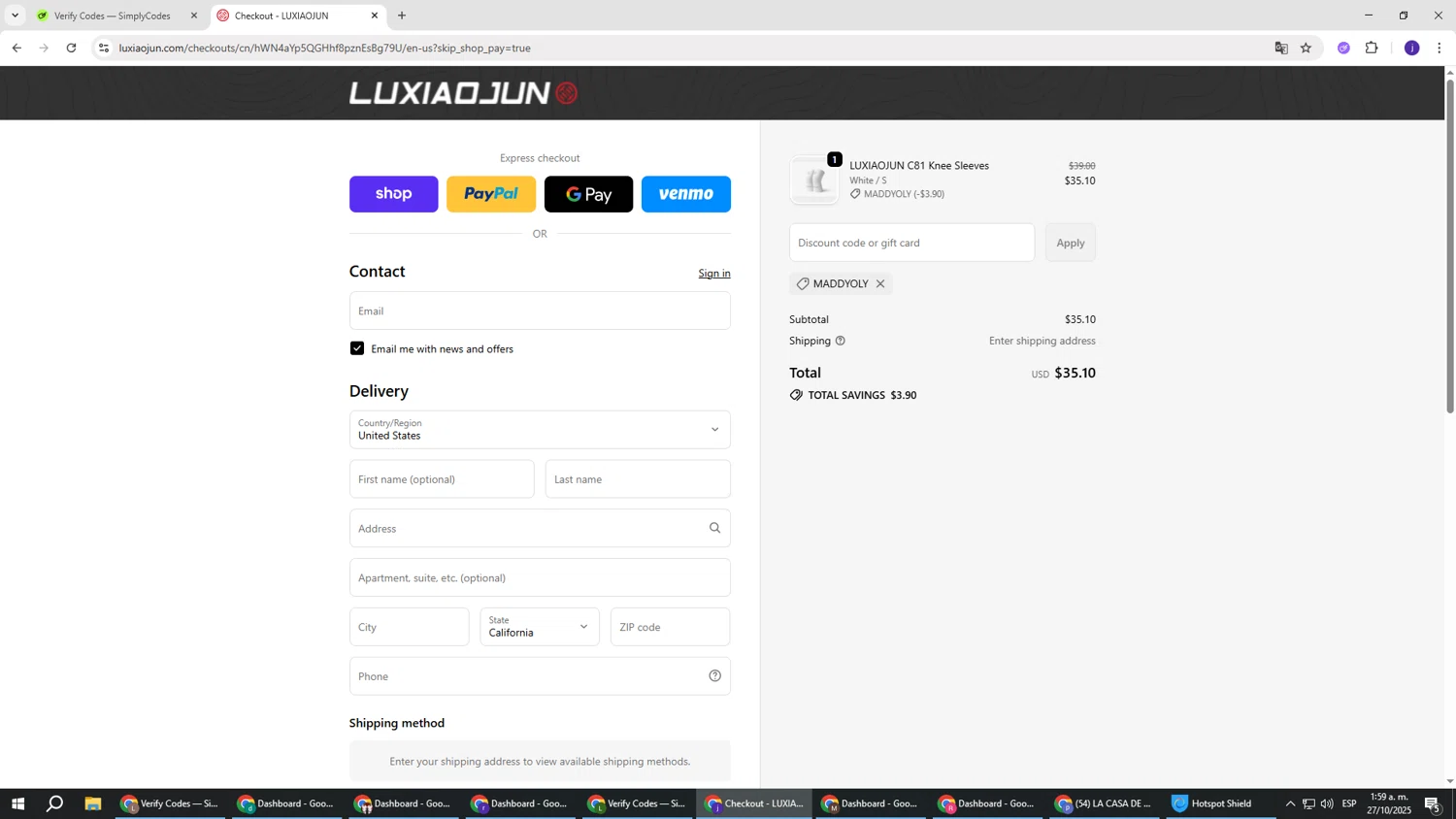
Task: Open File Explorer from taskbar
Action: click(x=93, y=803)
